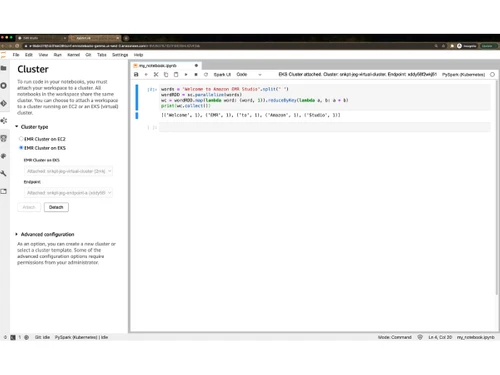Open the Endpoint dropdown
Viewport: 500px width, 375px height.
pyautogui.click(x=68, y=193)
